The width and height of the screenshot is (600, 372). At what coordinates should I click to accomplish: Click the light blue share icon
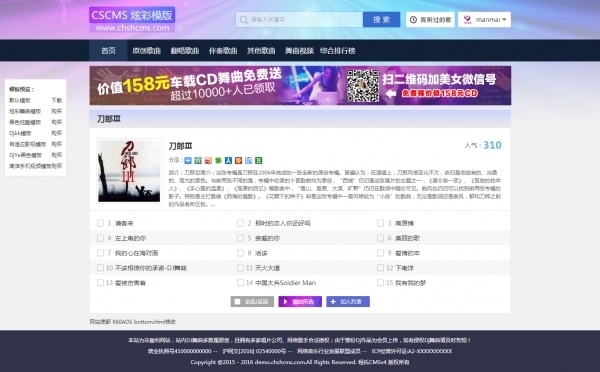pyautogui.click(x=248, y=160)
